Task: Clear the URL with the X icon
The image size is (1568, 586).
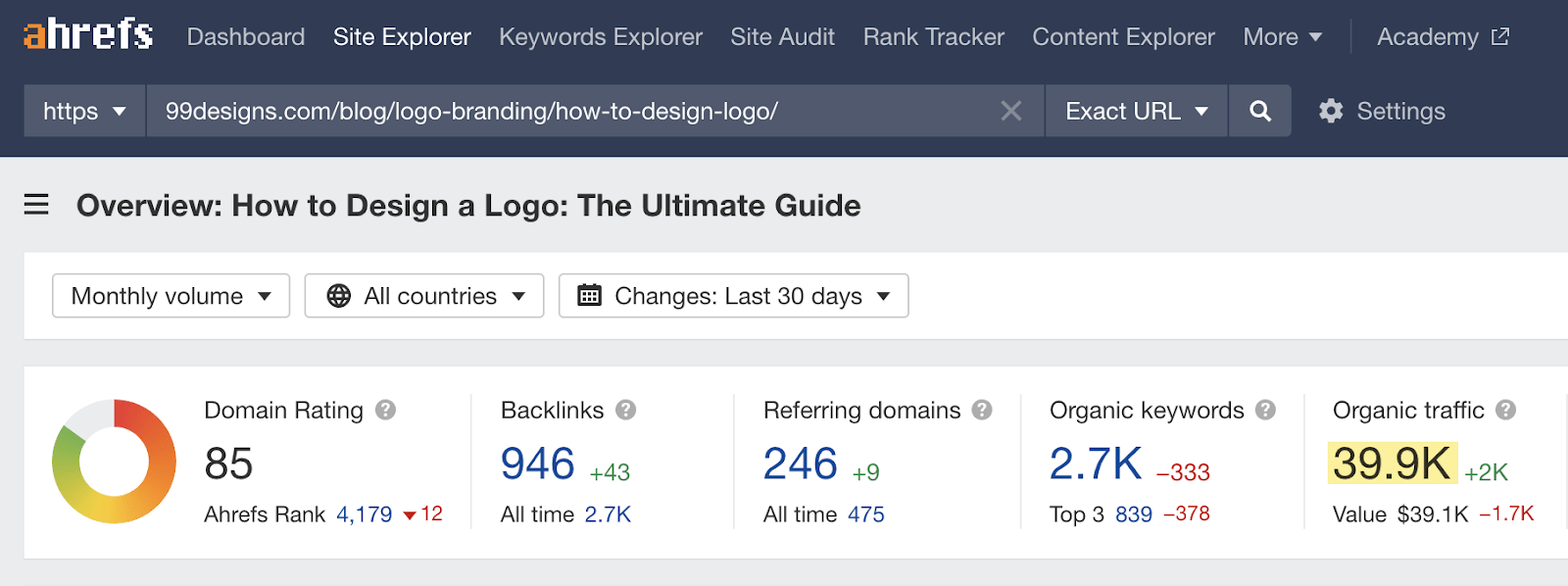Action: click(x=1011, y=111)
